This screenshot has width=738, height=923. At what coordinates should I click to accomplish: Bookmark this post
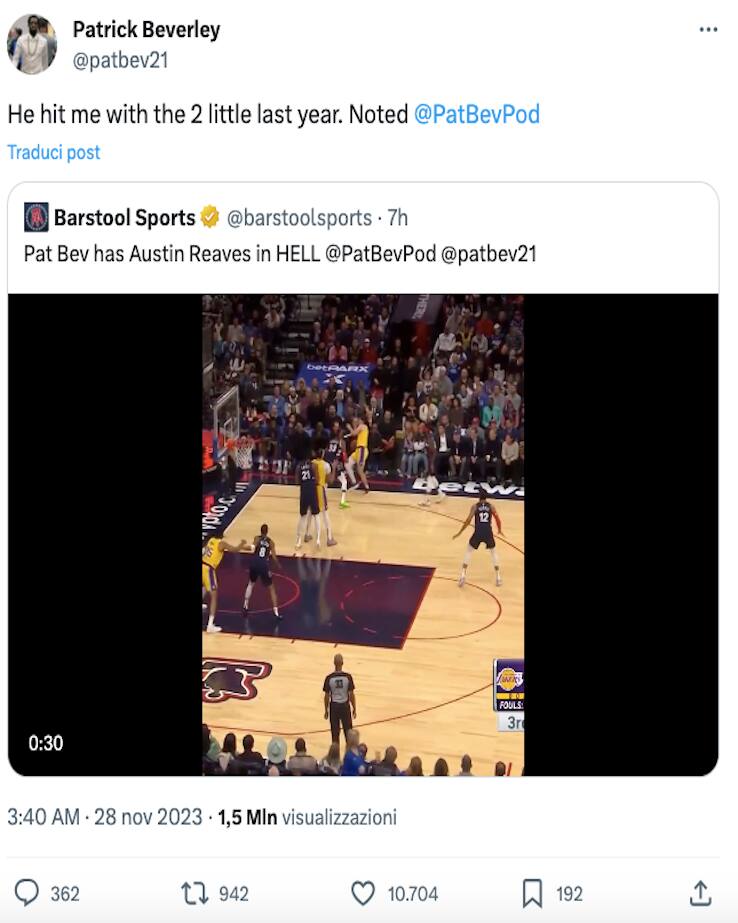tap(533, 892)
